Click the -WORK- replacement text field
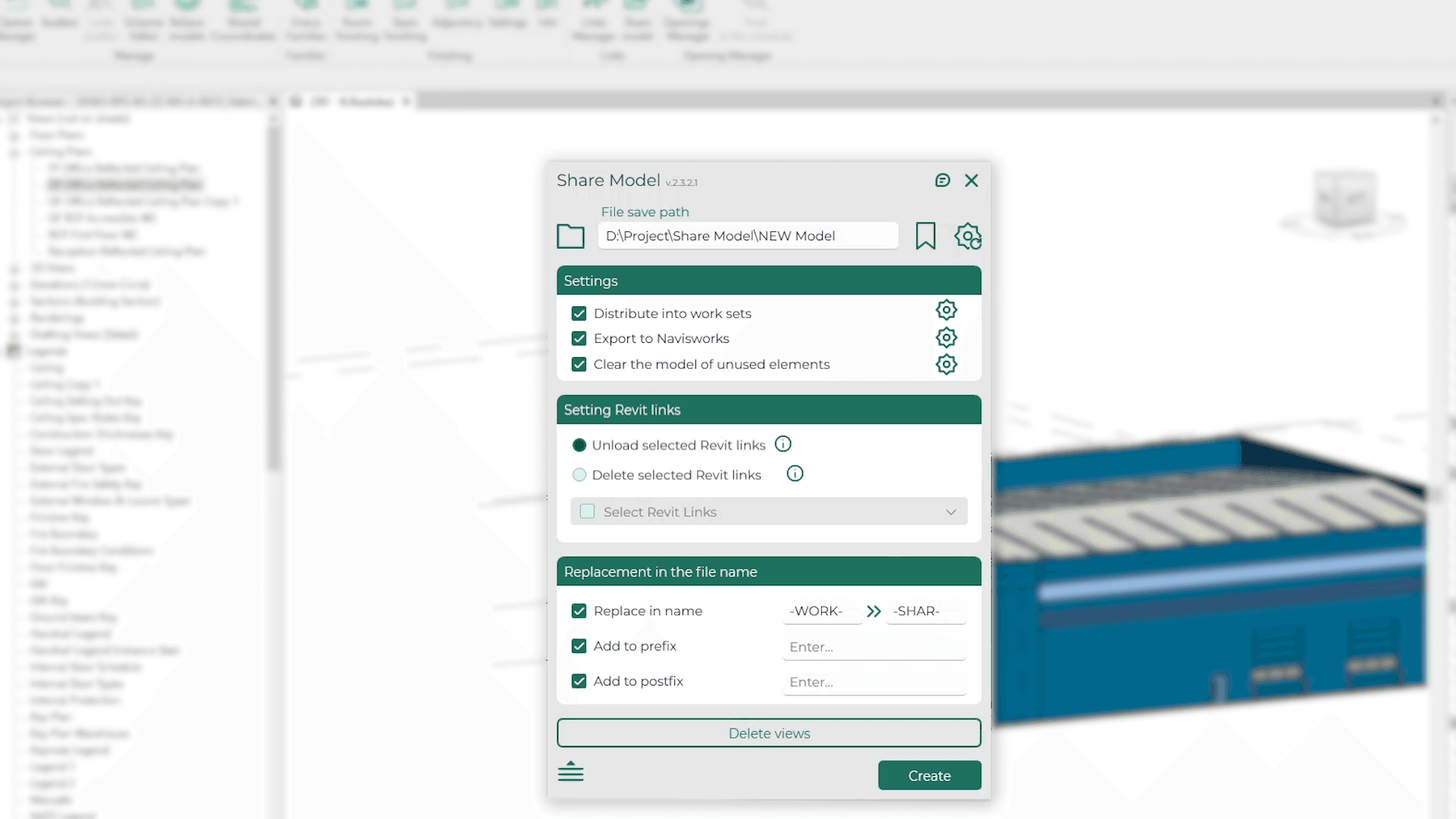This screenshot has height=819, width=1456. pyautogui.click(x=819, y=611)
